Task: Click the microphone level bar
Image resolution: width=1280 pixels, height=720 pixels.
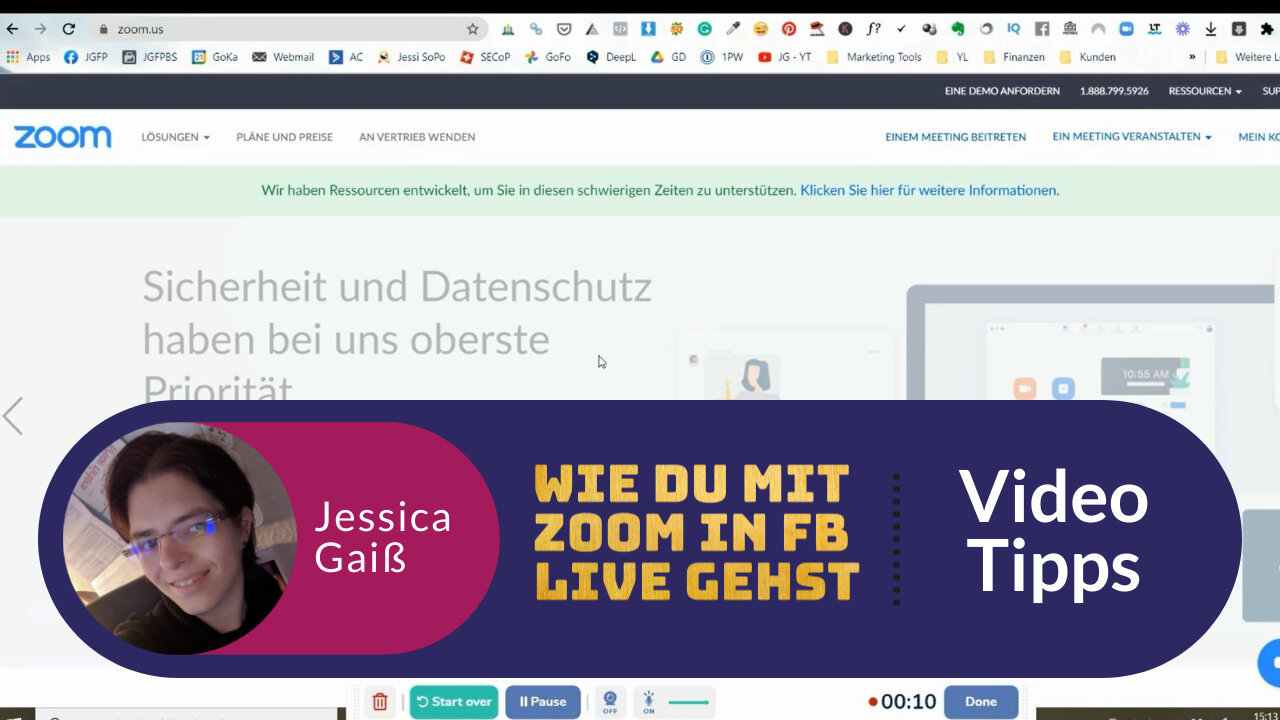Action: point(688,702)
